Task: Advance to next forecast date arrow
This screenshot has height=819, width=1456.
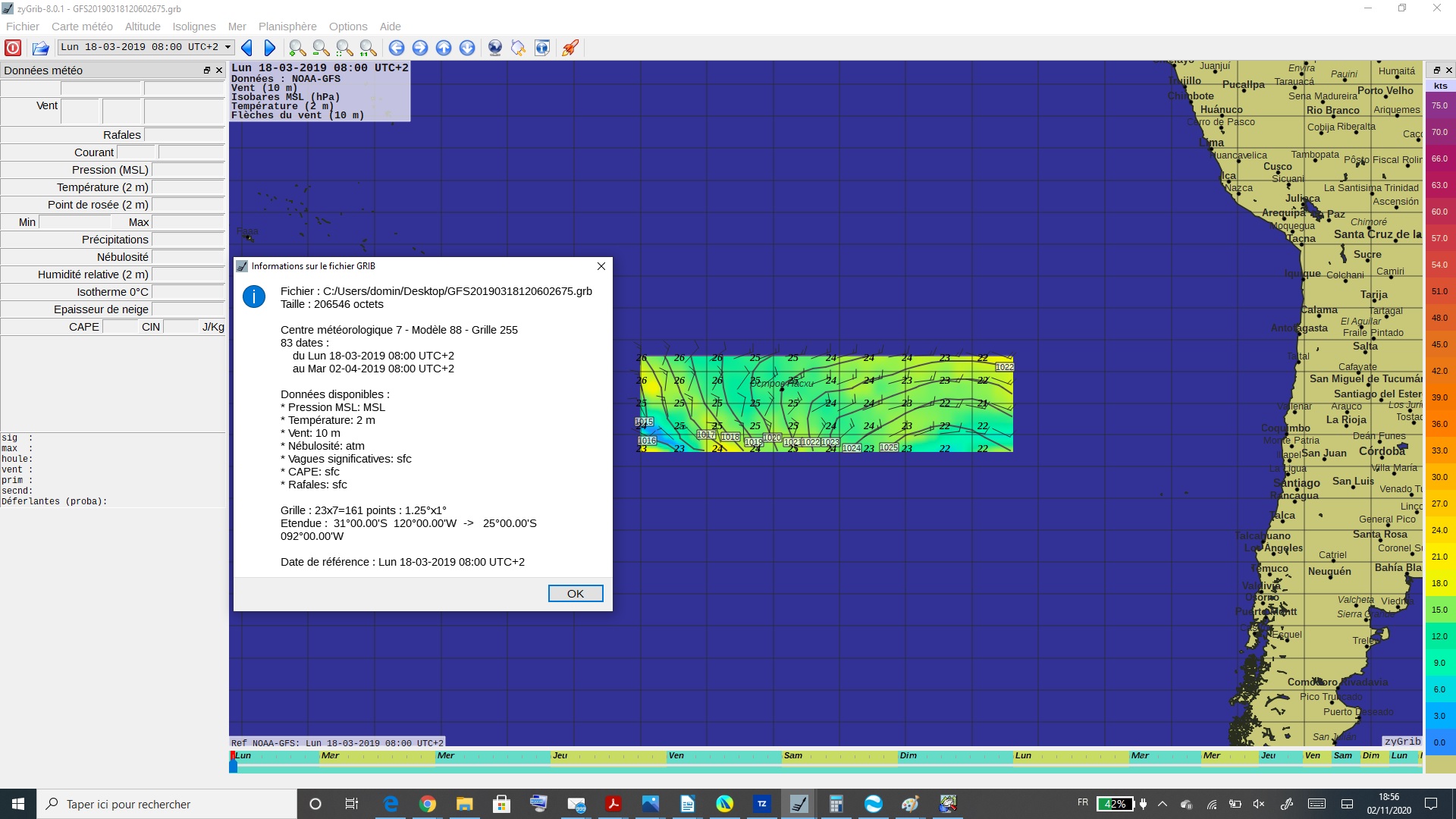Action: pyautogui.click(x=269, y=48)
